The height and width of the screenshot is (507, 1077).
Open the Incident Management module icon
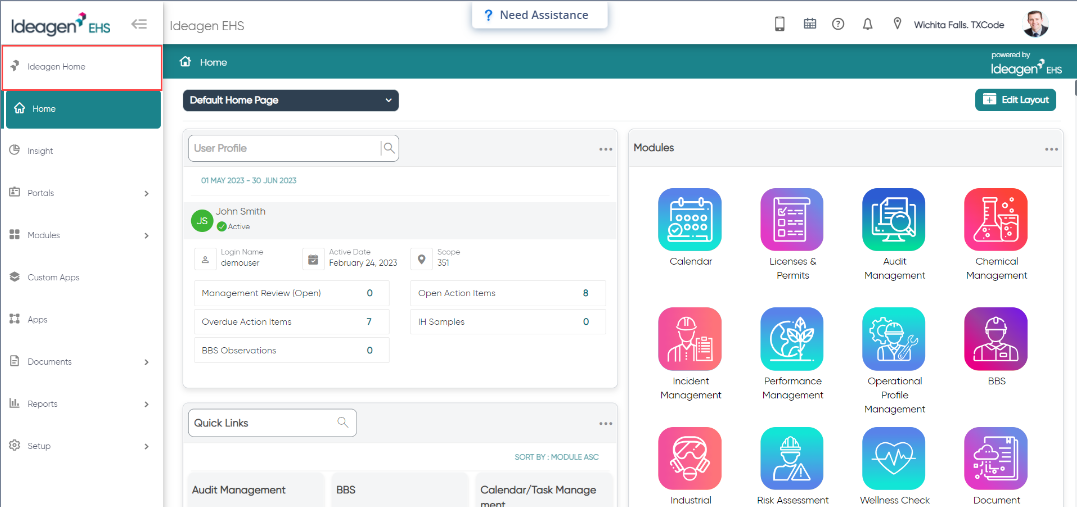pyautogui.click(x=690, y=339)
